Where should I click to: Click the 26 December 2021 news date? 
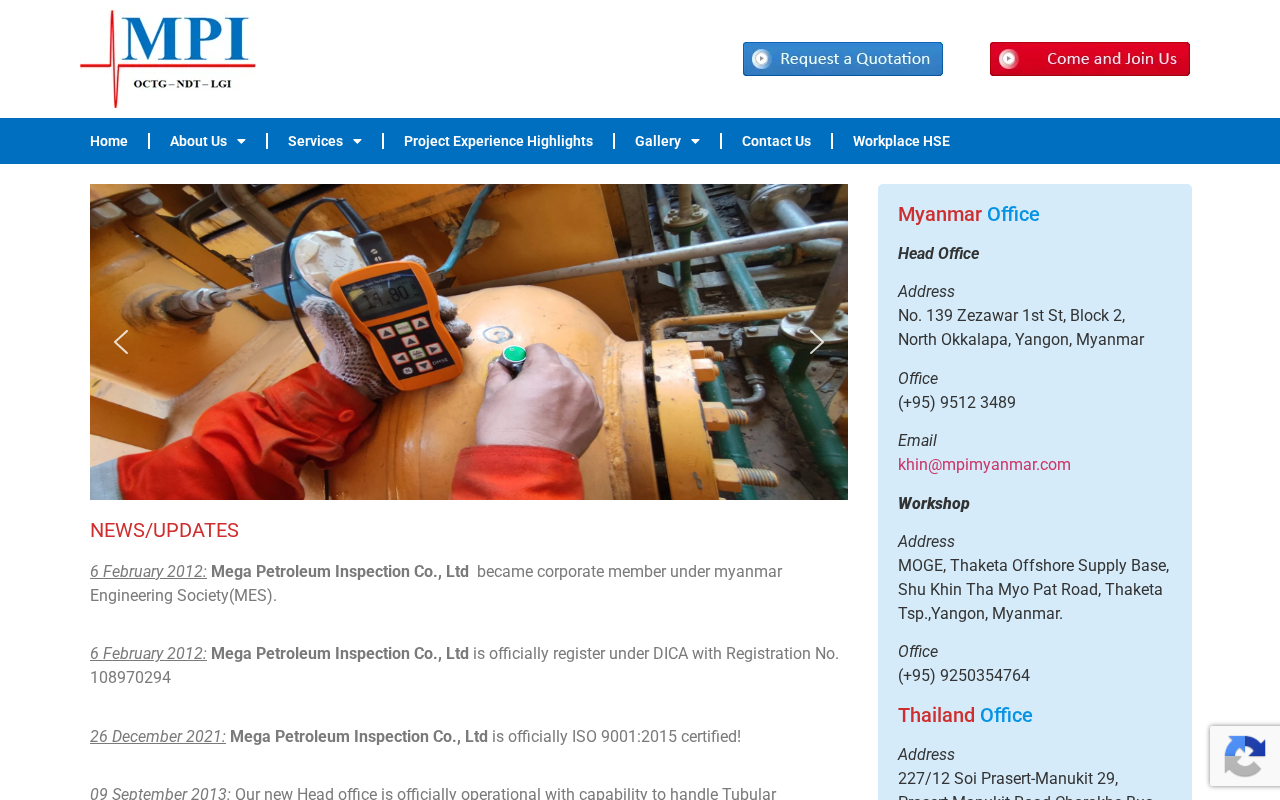[x=158, y=737]
